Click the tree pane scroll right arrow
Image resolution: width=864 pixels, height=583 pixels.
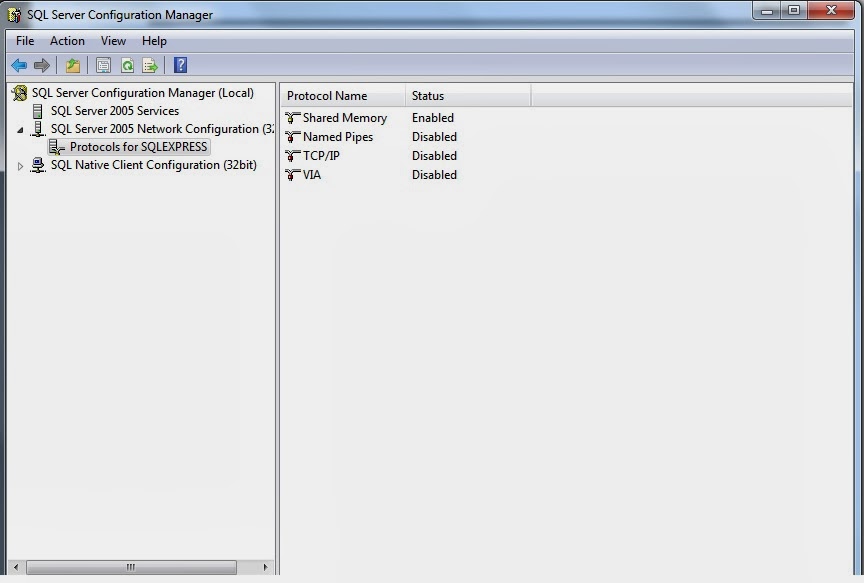point(266,567)
